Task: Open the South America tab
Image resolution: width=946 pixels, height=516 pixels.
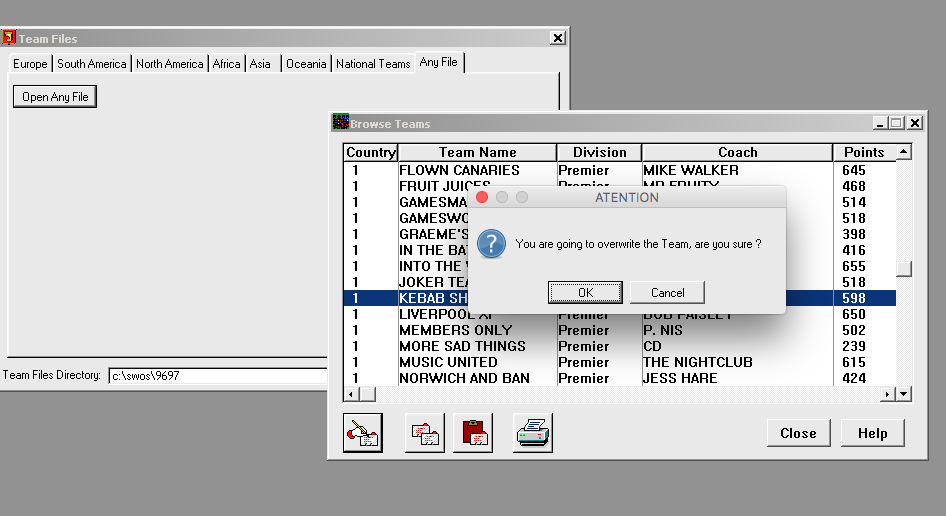Action: click(92, 64)
